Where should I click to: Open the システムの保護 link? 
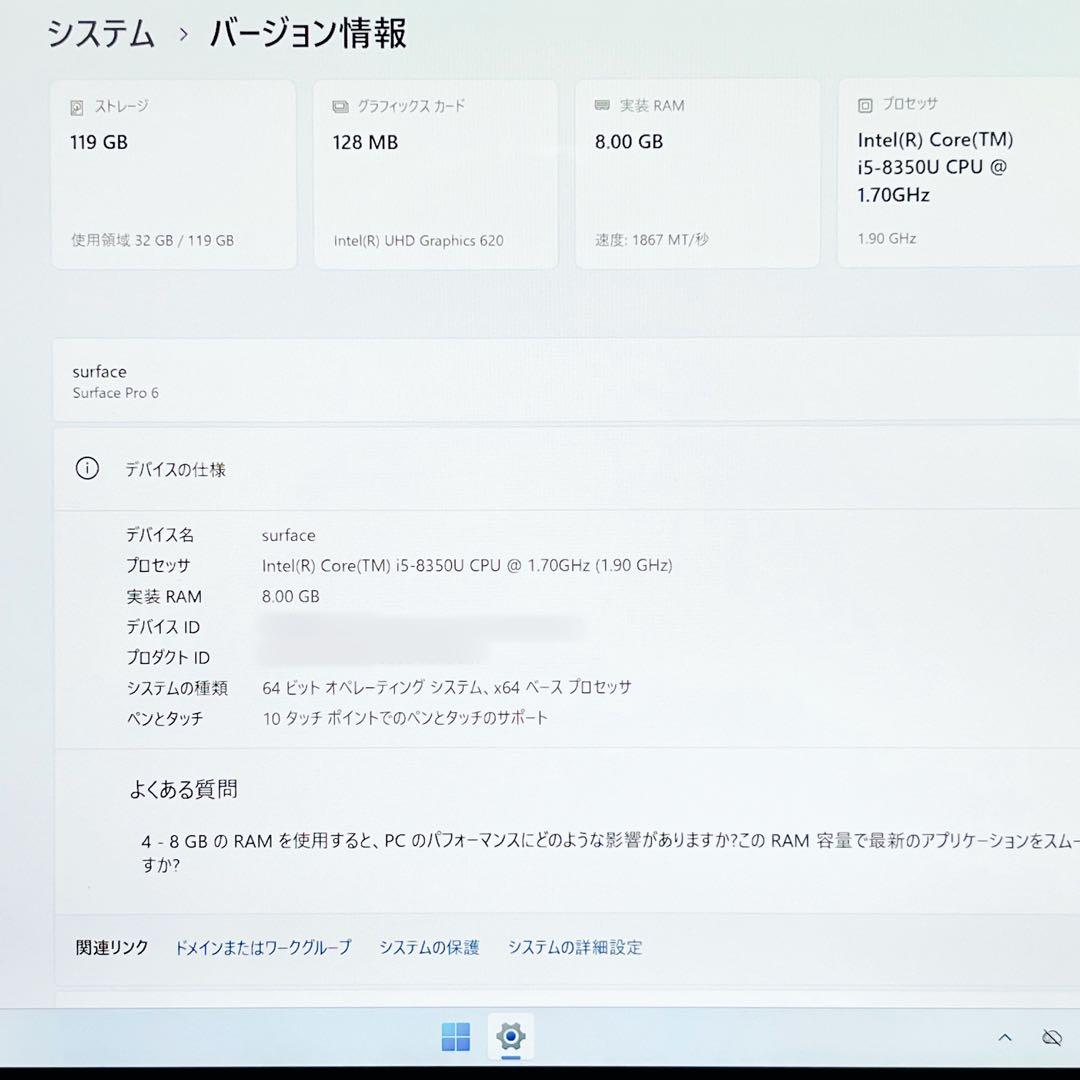(x=428, y=947)
